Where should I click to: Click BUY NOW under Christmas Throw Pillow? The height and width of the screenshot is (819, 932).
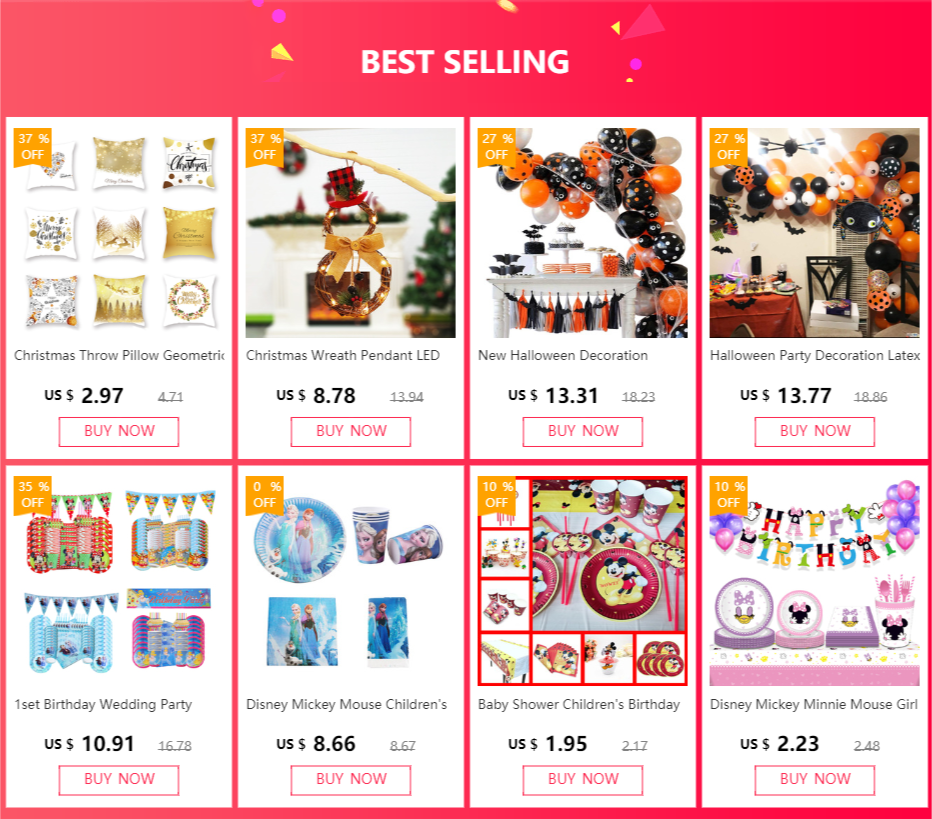pyautogui.click(x=119, y=431)
